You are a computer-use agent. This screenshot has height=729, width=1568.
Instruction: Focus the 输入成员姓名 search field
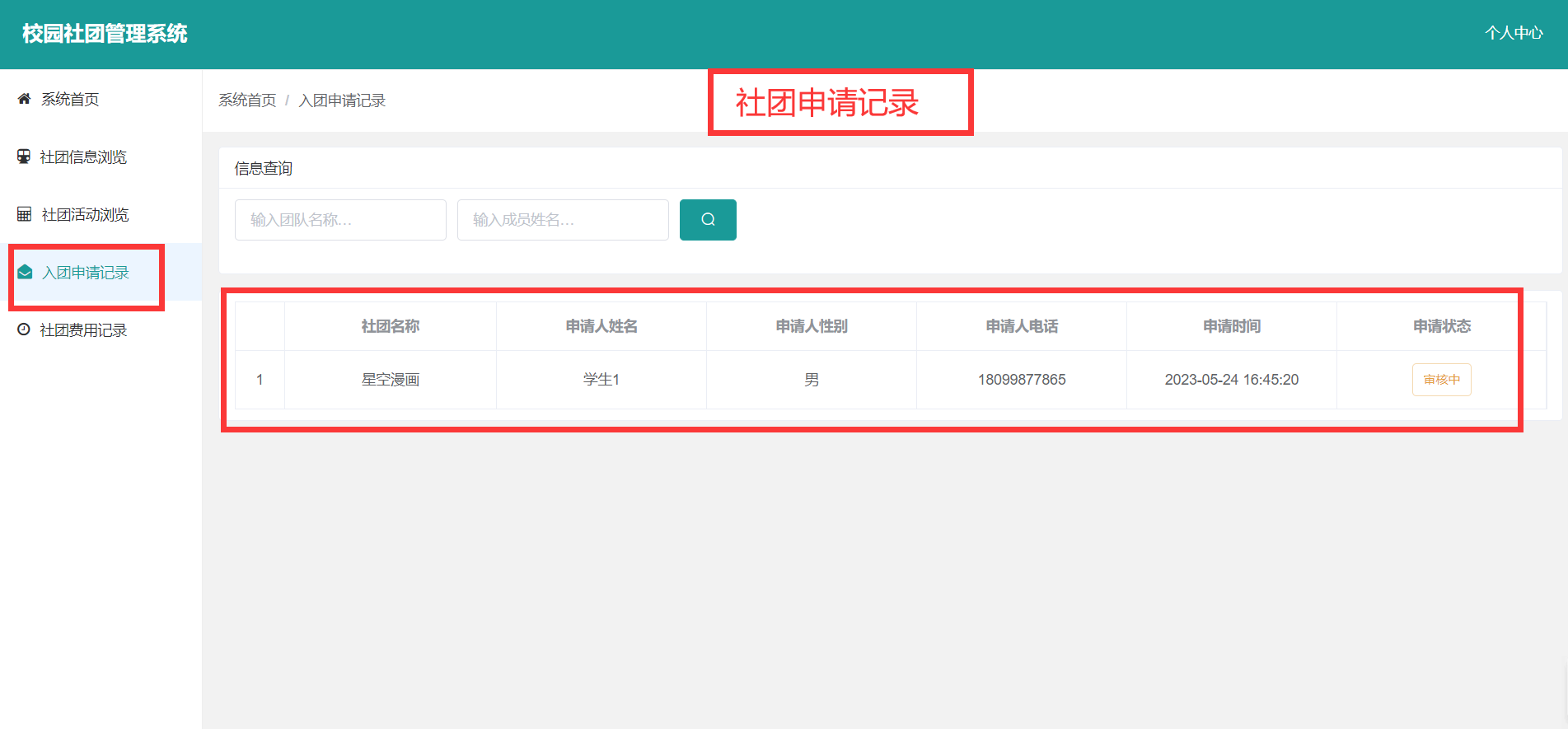[x=563, y=220]
